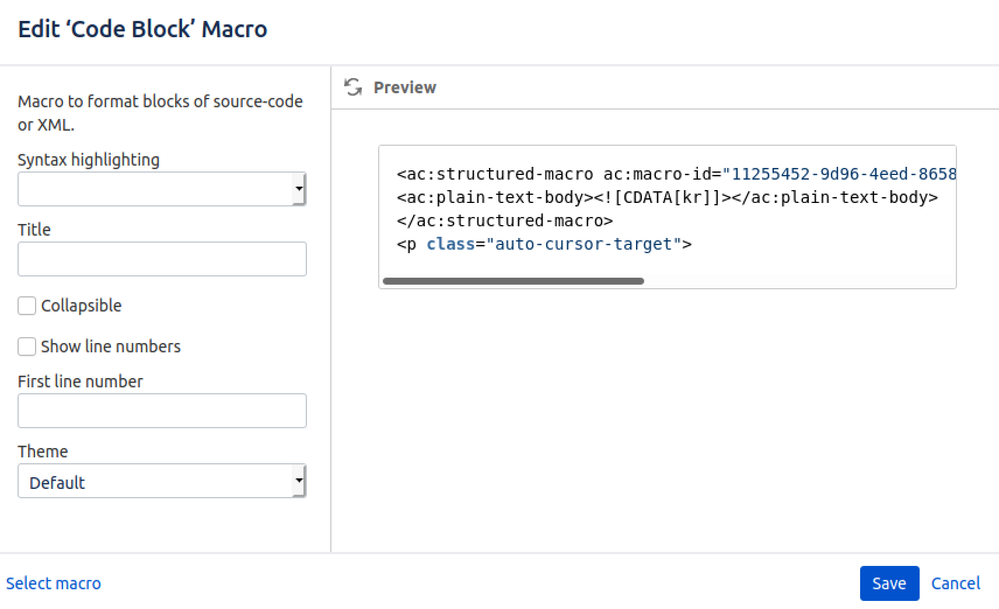Expand the Theme dropdown showing Default
The image size is (999, 609).
click(160, 482)
